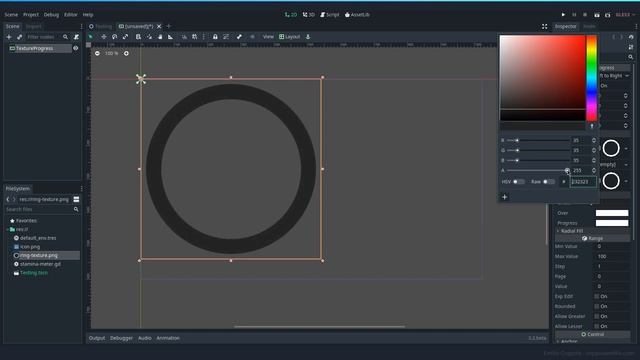
Task: Select the pivot tool icon
Action: [149, 37]
